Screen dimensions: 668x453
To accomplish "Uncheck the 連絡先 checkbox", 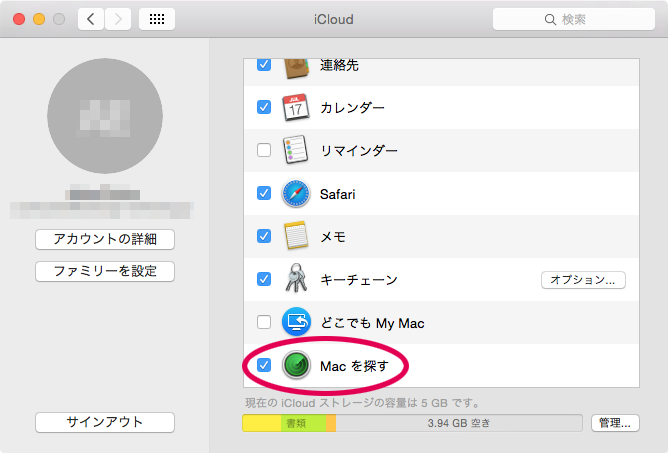I will coord(264,64).
